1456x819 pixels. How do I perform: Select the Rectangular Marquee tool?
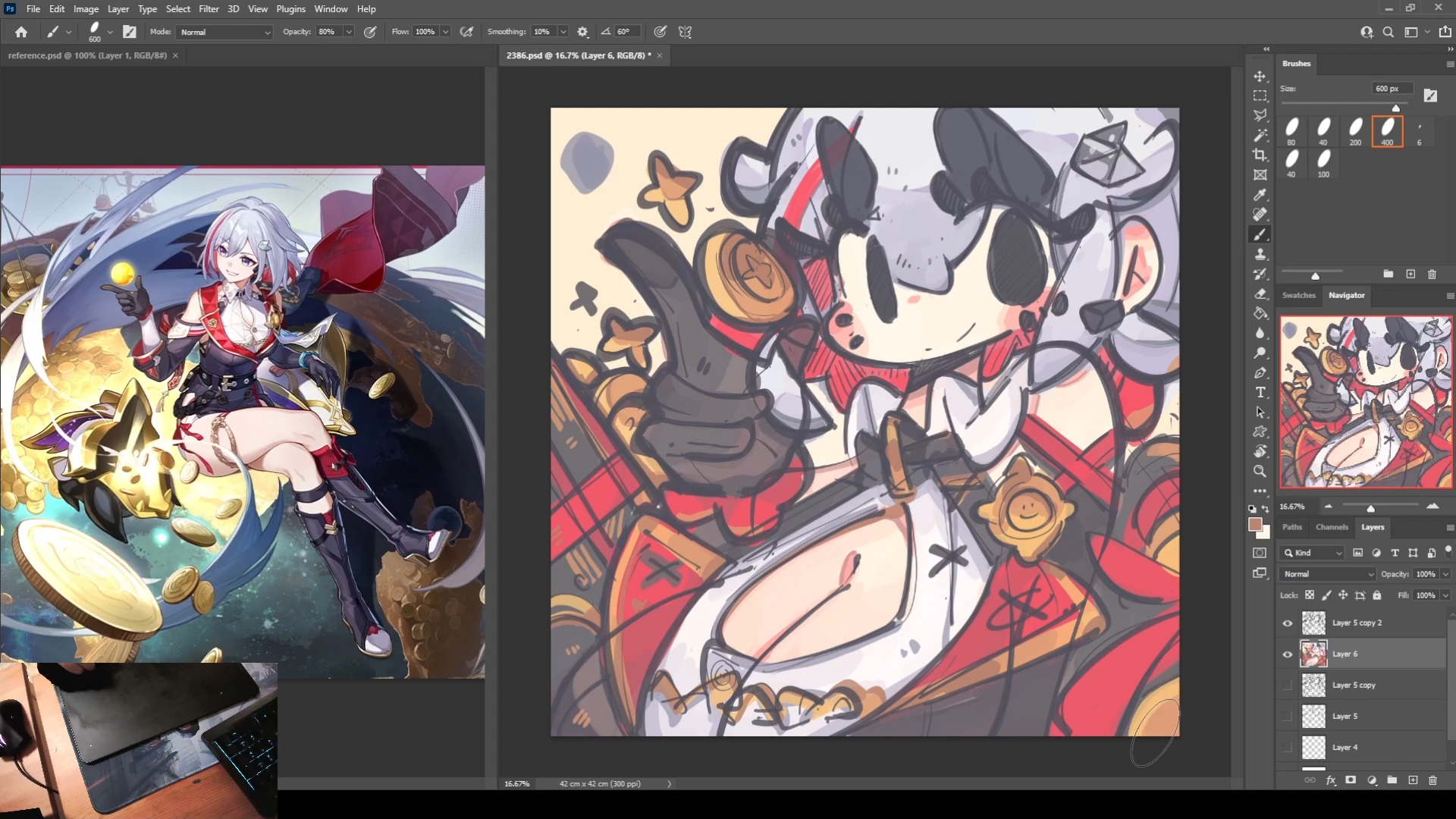[x=1260, y=96]
